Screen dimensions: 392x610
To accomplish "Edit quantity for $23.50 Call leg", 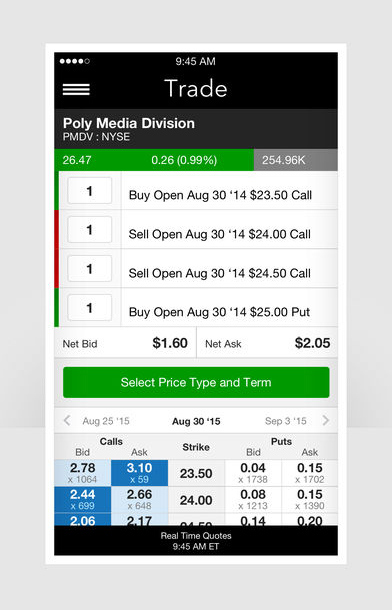I will 89,191.
